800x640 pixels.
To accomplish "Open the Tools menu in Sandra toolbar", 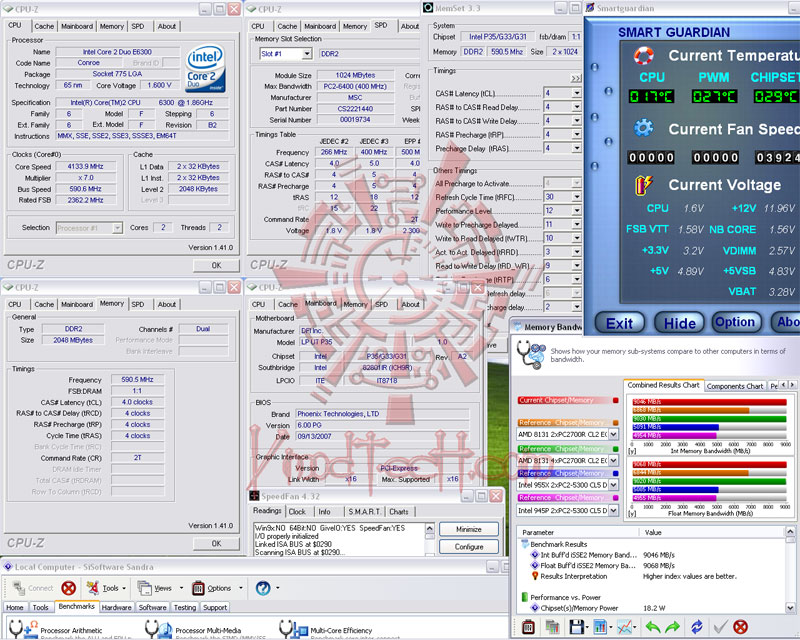I will [x=106, y=588].
